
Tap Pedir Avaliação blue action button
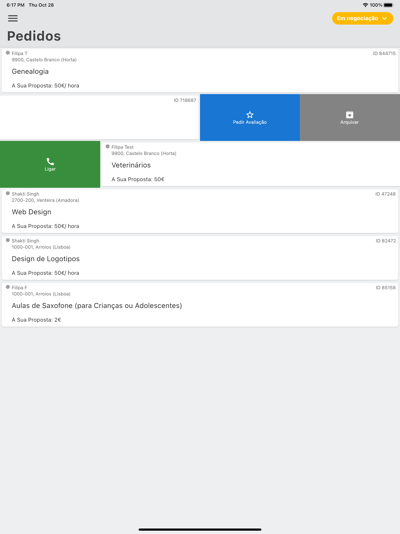(x=250, y=117)
